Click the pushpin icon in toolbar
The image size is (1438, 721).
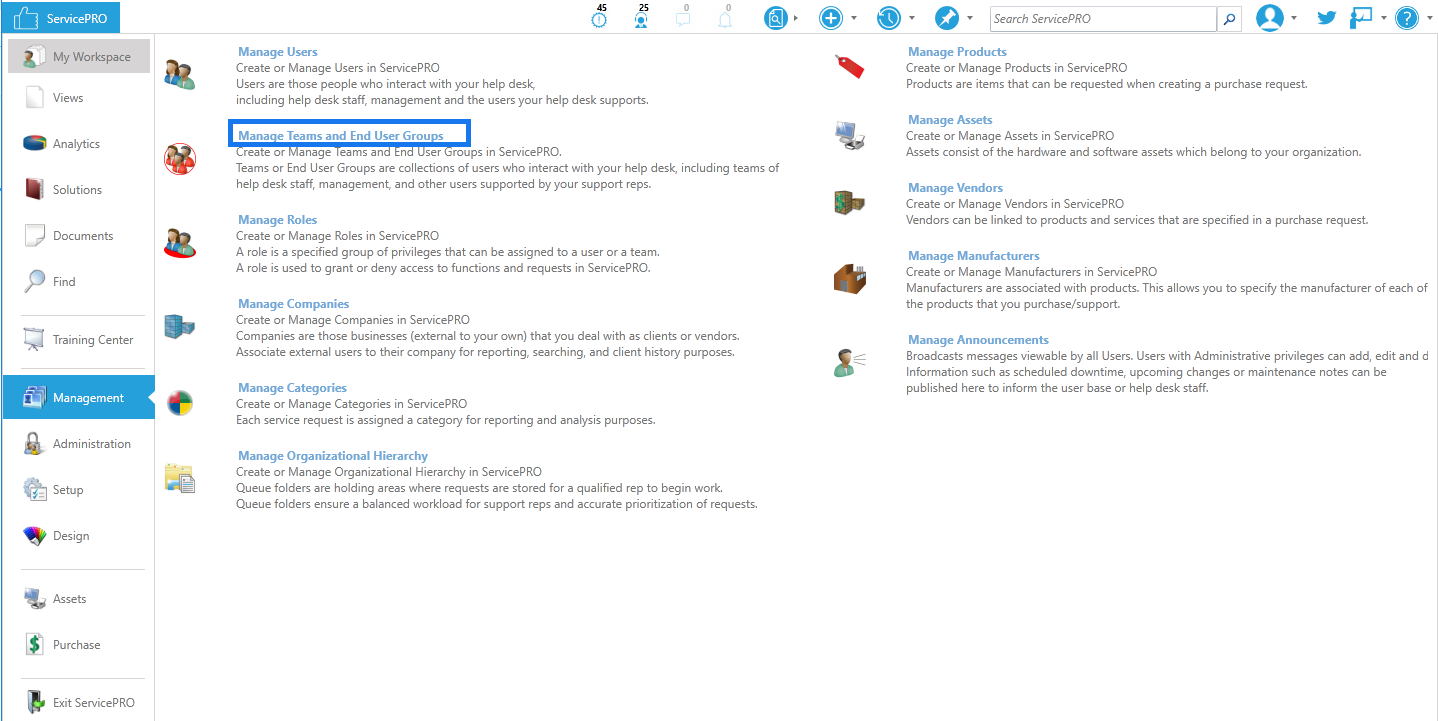[947, 18]
